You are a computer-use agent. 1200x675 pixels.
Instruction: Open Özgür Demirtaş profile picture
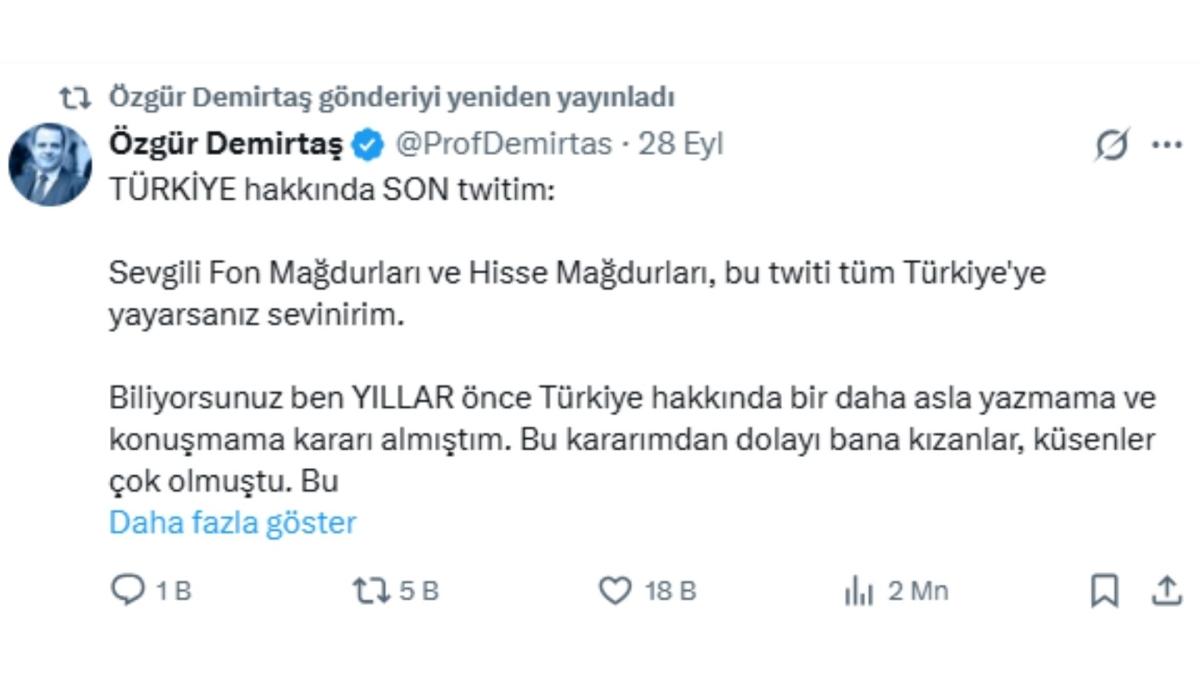pyautogui.click(x=50, y=165)
